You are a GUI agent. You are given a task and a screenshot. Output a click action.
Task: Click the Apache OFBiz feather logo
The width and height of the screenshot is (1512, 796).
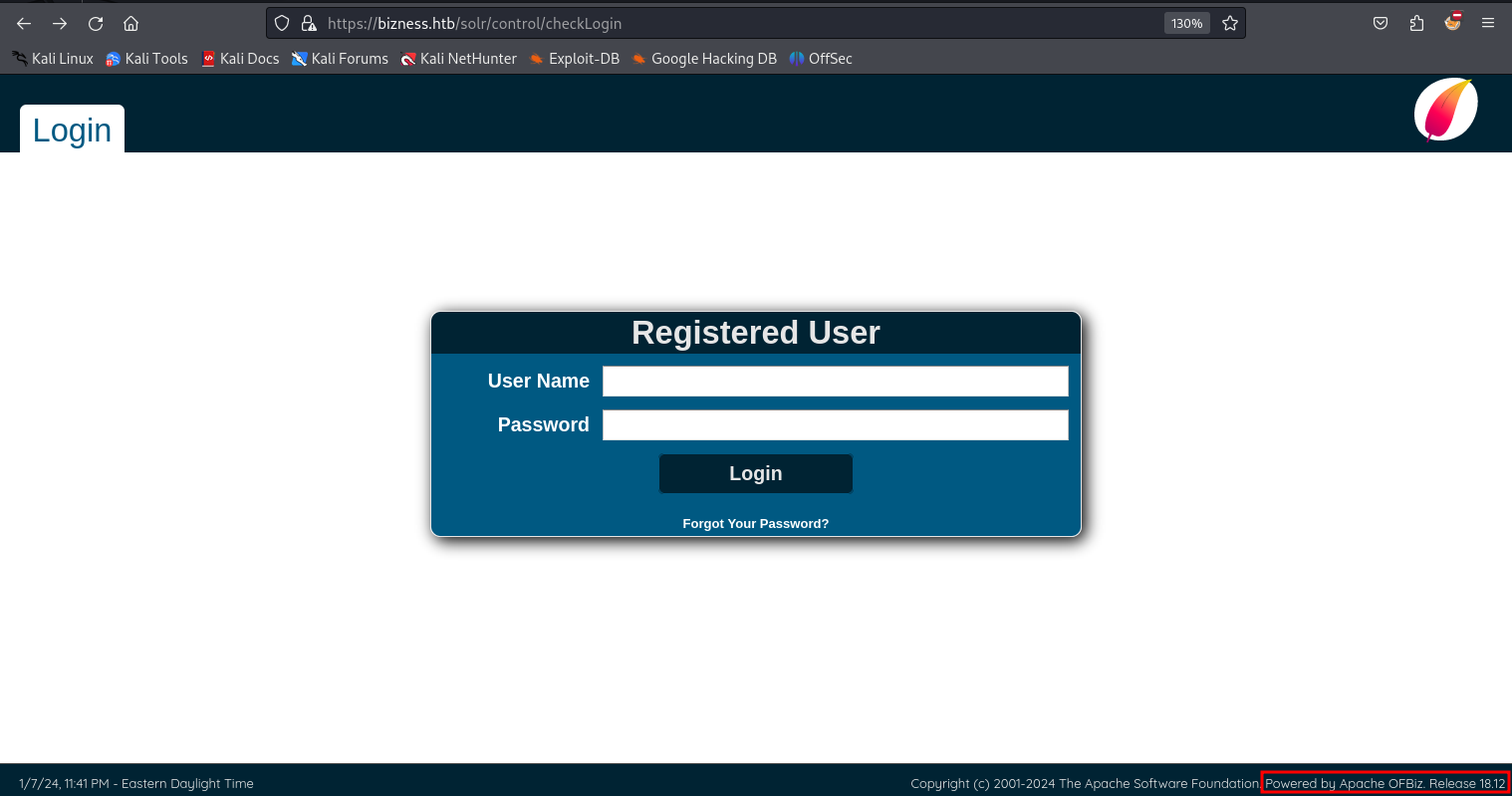coord(1446,110)
